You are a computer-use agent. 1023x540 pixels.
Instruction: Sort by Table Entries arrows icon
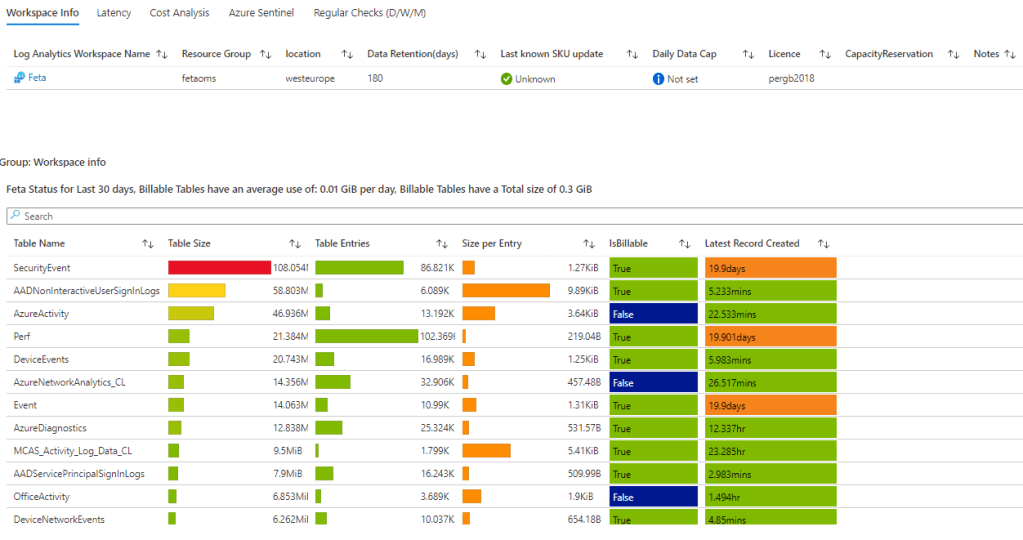click(x=441, y=244)
